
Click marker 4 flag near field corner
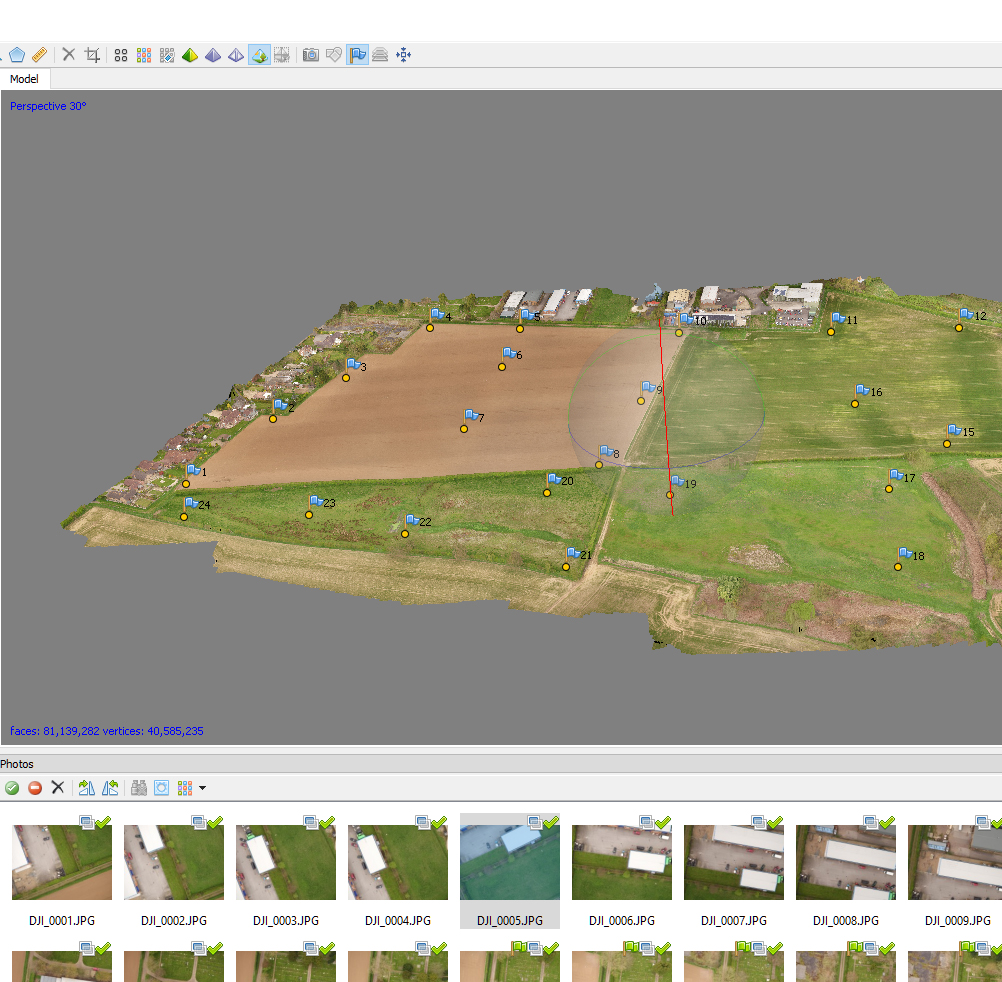tap(437, 314)
